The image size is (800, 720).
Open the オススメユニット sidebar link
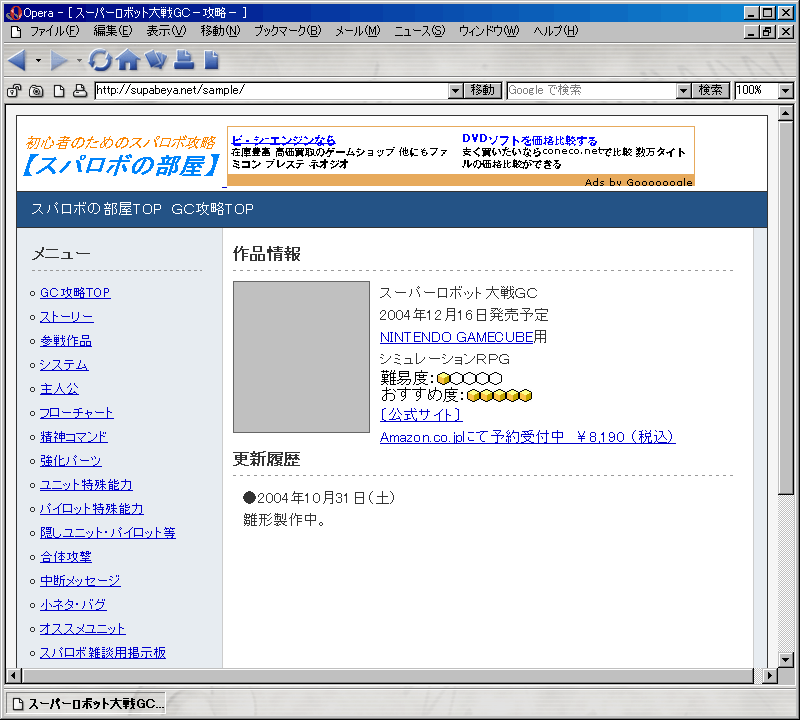coord(83,629)
